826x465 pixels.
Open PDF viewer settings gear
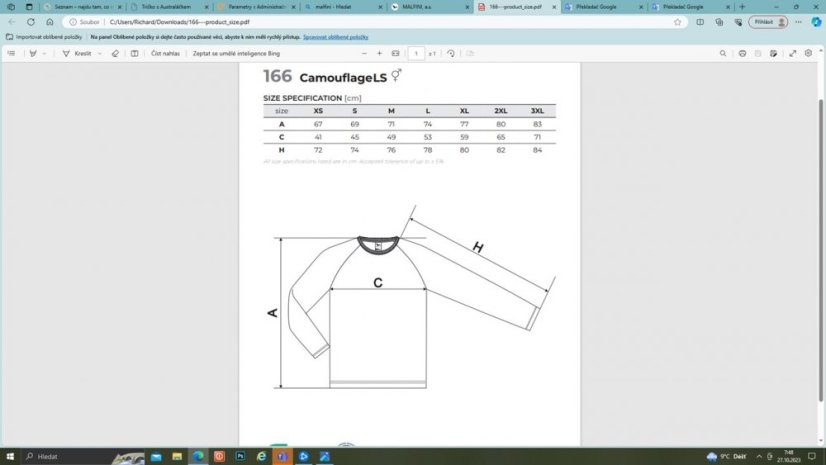coord(808,53)
